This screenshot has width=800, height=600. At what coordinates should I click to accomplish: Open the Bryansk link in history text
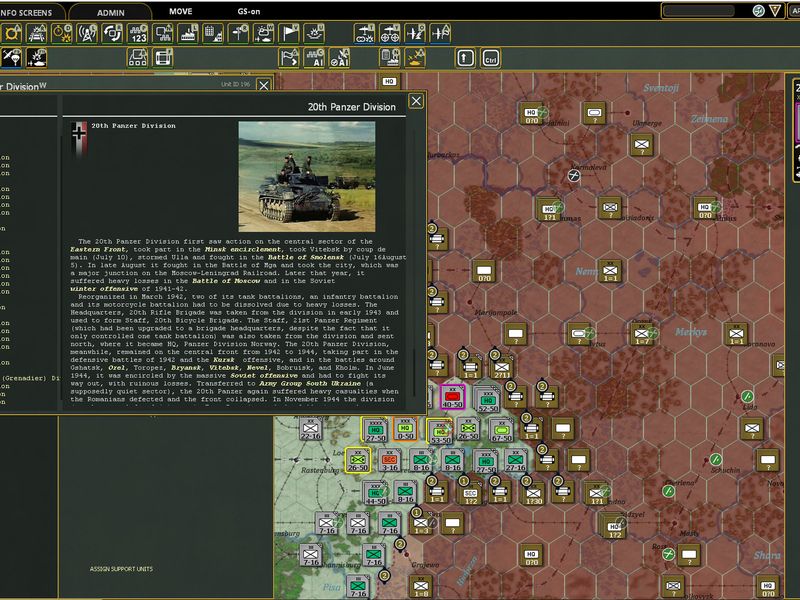coord(186,367)
